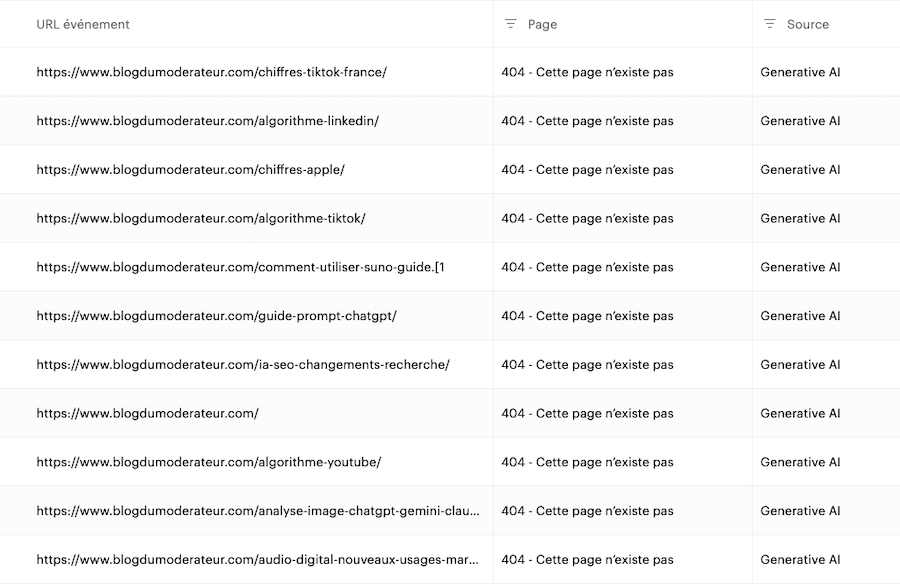Open the chiffres-apple URL link
This screenshot has width=900, height=584.
(190, 170)
